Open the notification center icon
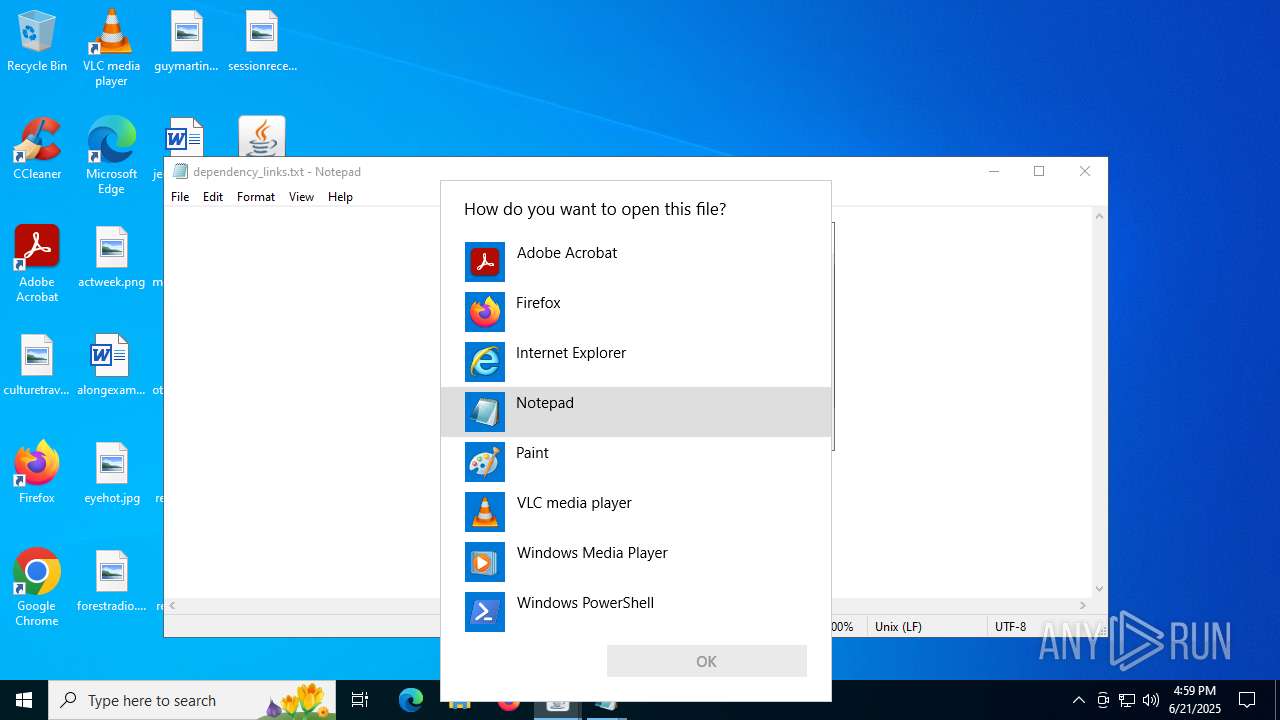The height and width of the screenshot is (720, 1280). (1247, 700)
